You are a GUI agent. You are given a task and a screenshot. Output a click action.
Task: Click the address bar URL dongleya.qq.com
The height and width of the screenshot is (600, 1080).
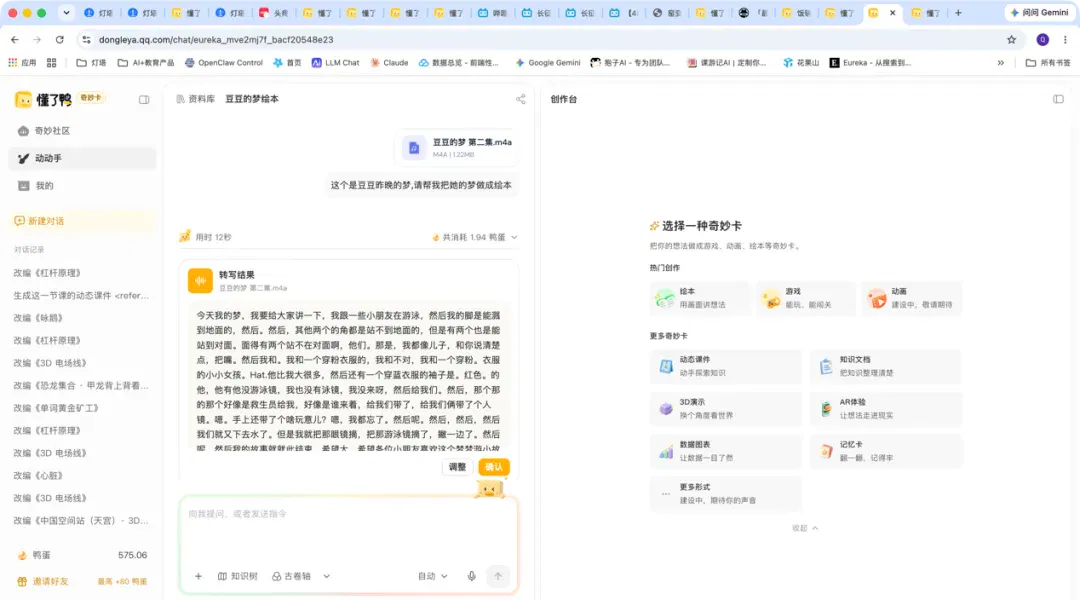pyautogui.click(x=216, y=40)
